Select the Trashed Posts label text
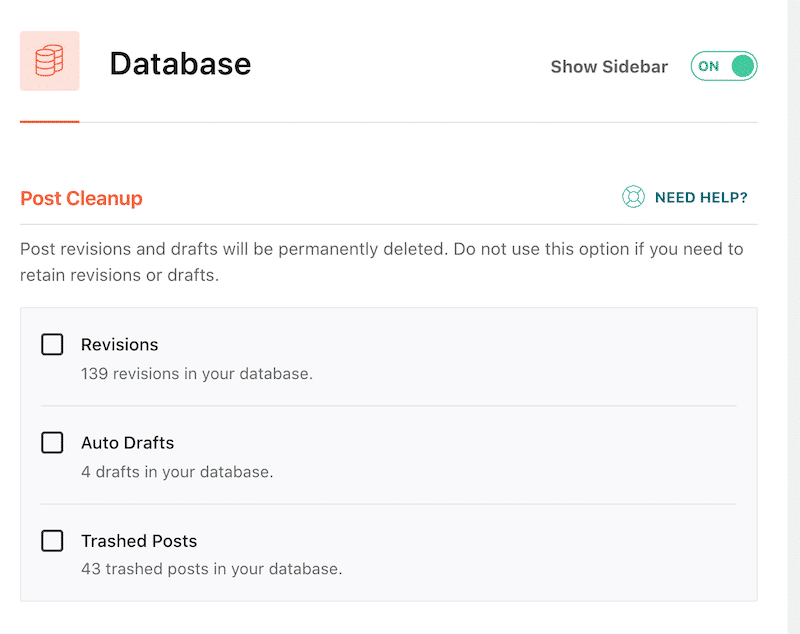This screenshot has height=634, width=800. tap(138, 540)
